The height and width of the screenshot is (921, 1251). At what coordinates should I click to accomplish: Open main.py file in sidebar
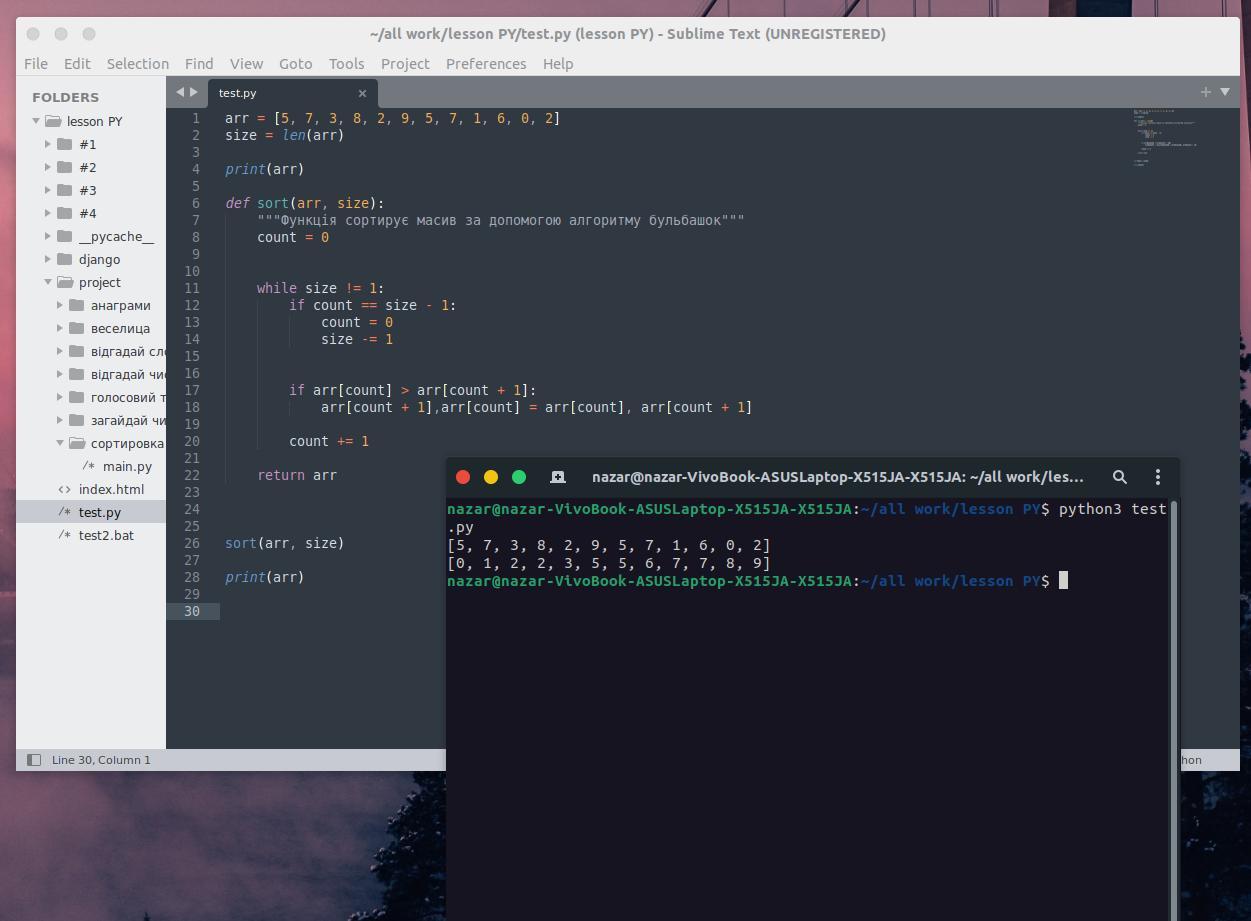pos(127,466)
